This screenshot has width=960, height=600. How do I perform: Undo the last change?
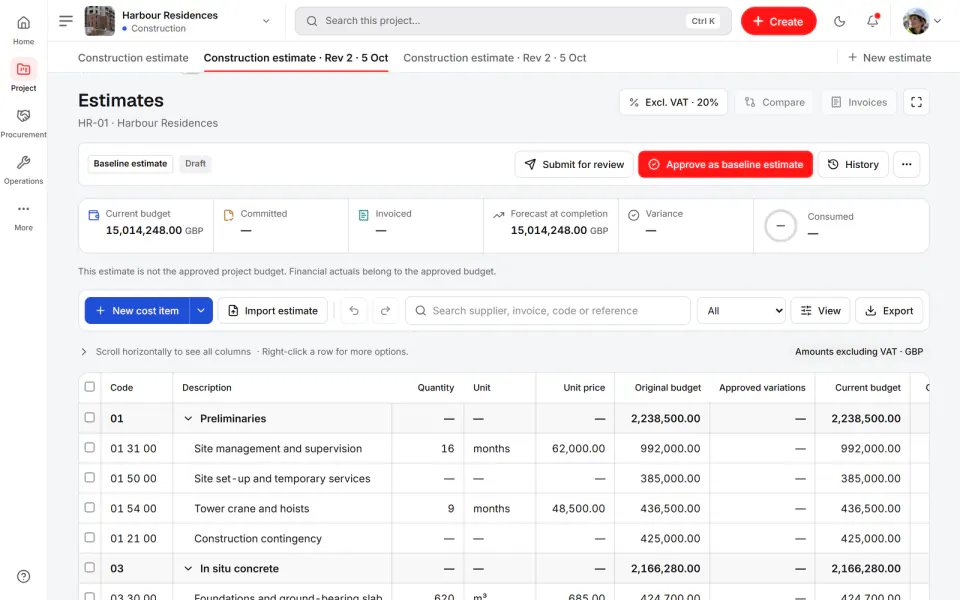pyautogui.click(x=354, y=310)
